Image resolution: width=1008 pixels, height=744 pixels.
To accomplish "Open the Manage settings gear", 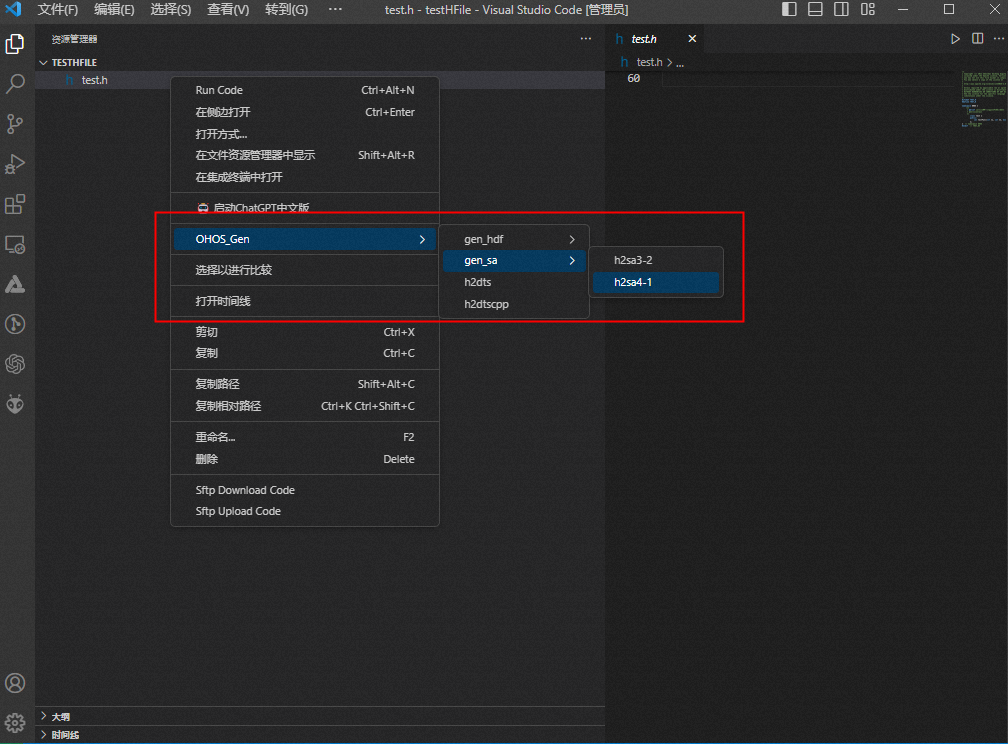I will (15, 722).
